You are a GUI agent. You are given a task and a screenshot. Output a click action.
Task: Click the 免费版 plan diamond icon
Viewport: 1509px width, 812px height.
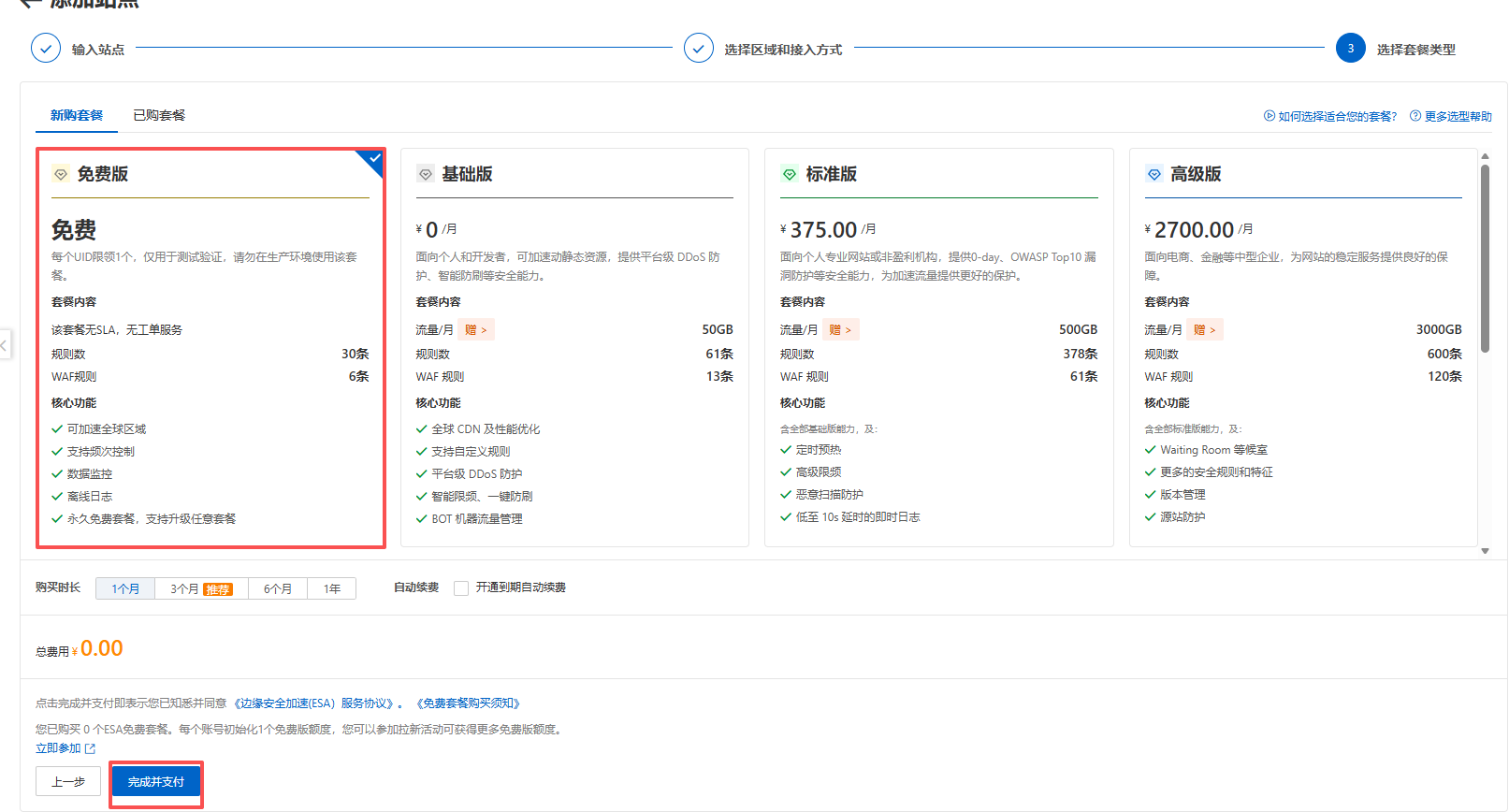click(x=61, y=174)
